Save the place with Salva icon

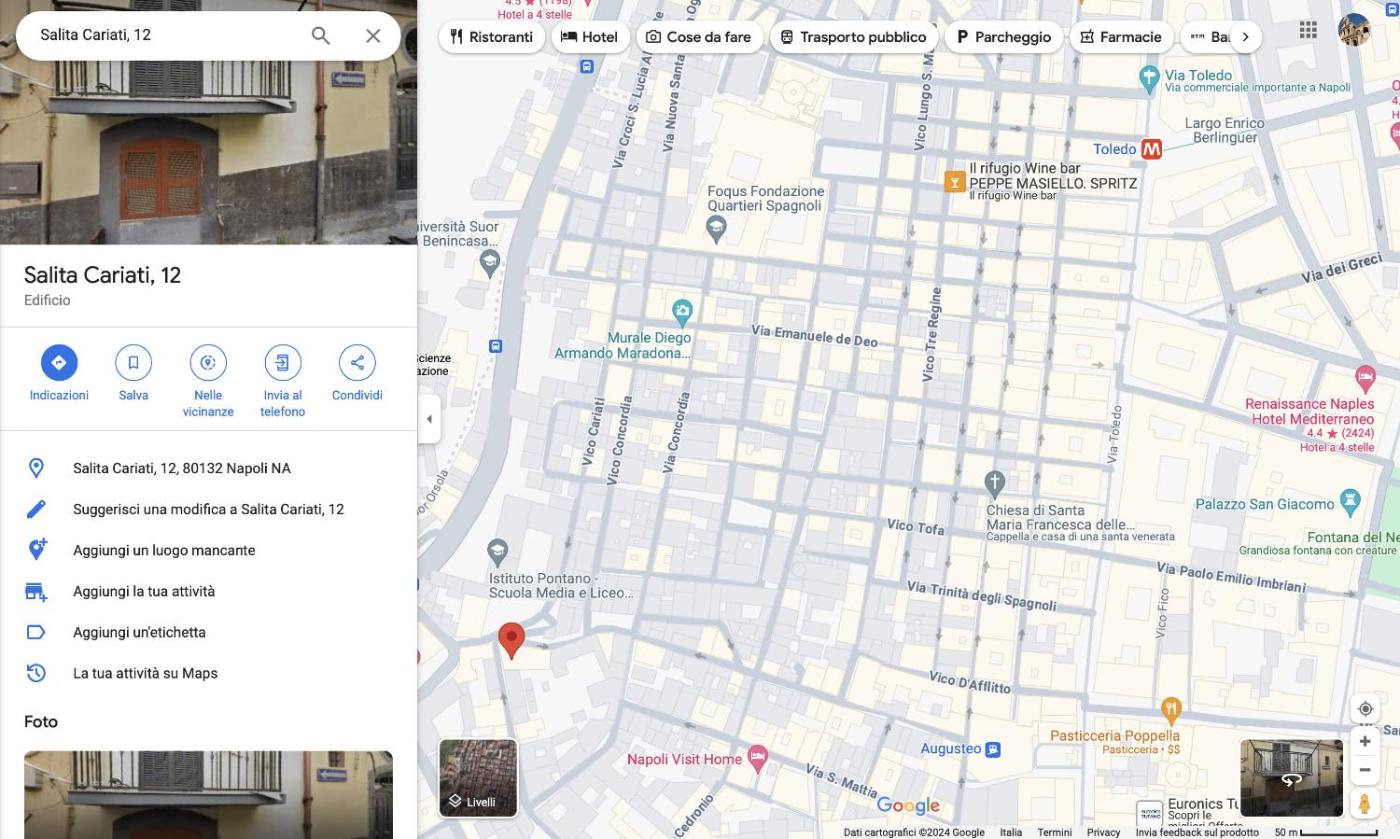[133, 363]
